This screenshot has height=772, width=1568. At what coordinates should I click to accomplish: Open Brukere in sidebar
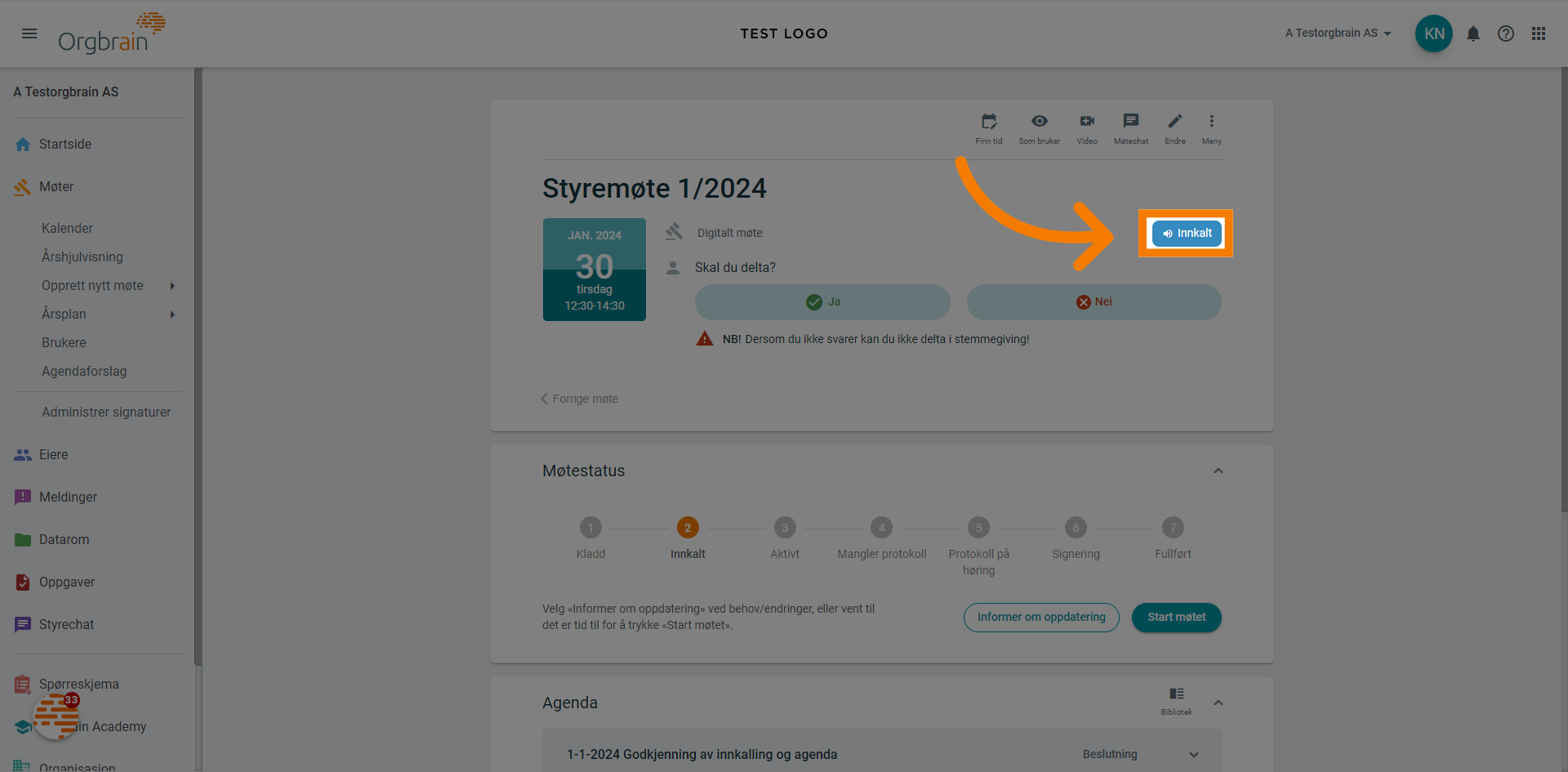(x=64, y=343)
